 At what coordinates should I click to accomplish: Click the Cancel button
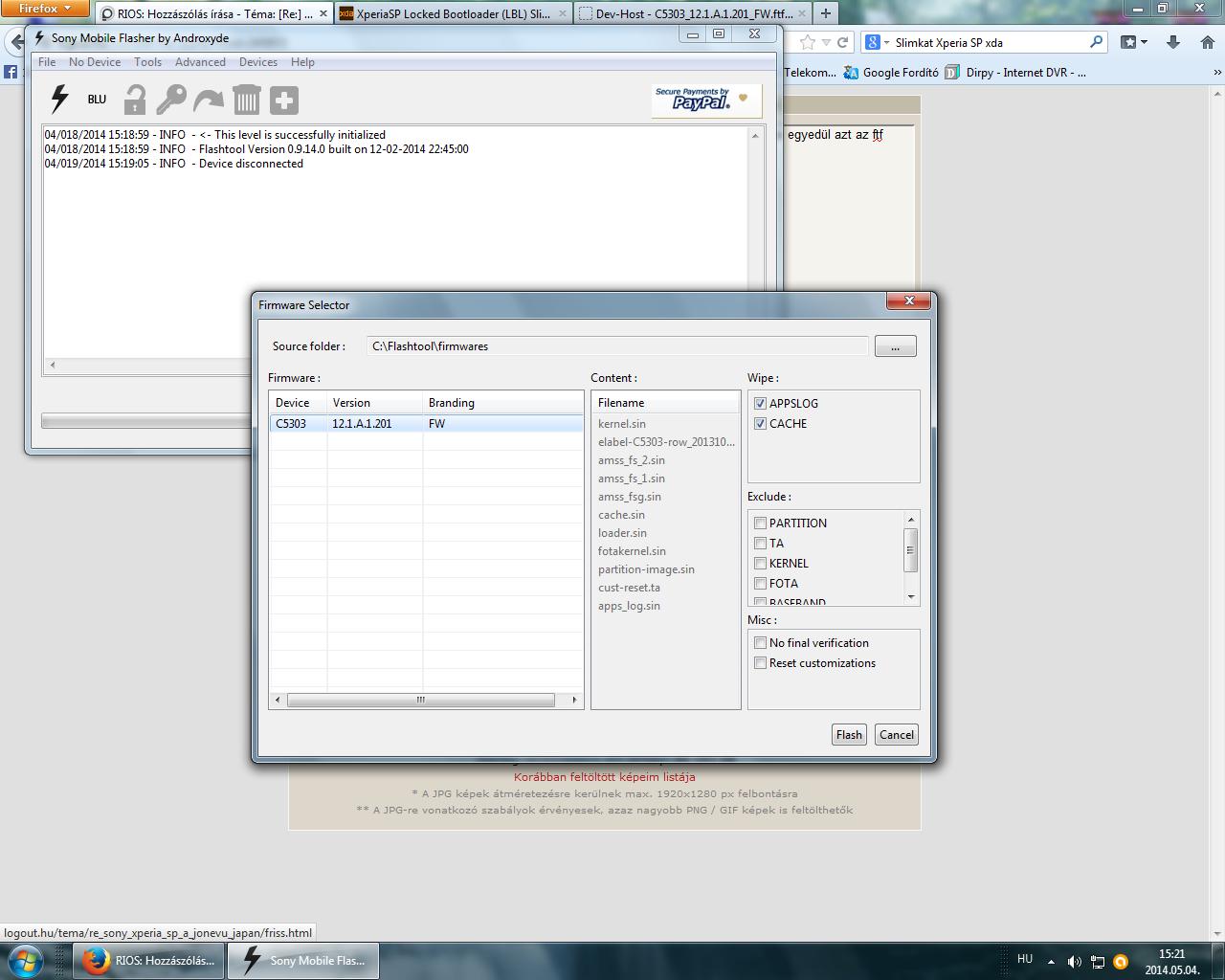(x=897, y=734)
